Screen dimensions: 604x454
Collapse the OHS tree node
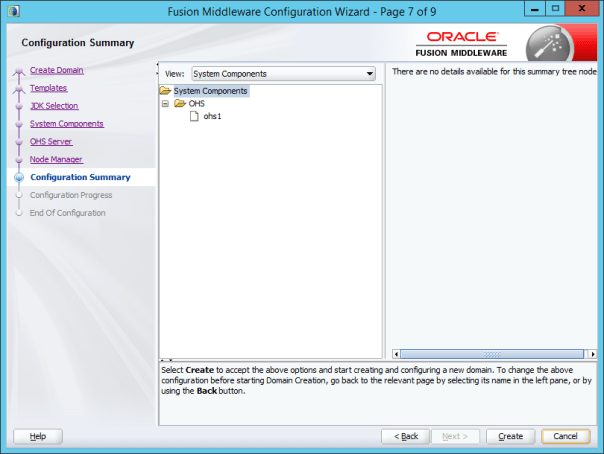(x=165, y=104)
